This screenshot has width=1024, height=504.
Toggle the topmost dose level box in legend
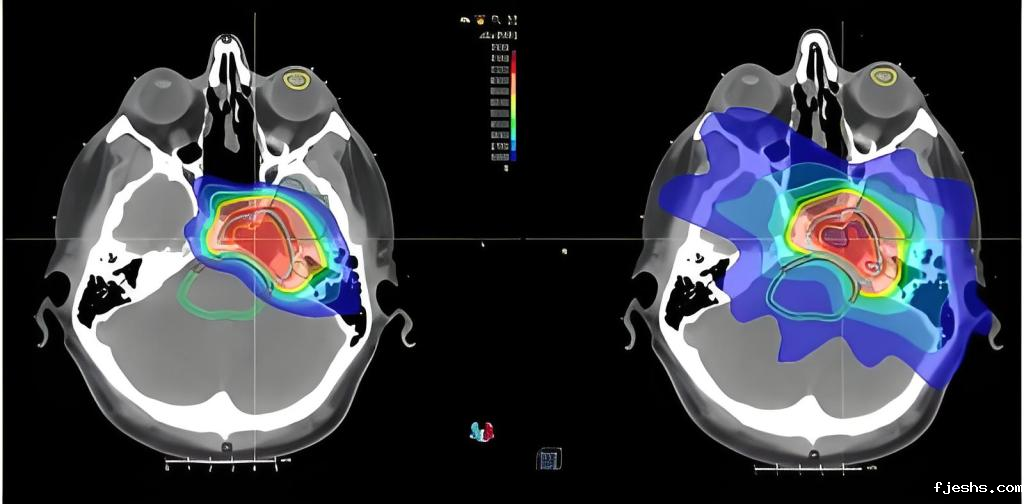(x=501, y=47)
